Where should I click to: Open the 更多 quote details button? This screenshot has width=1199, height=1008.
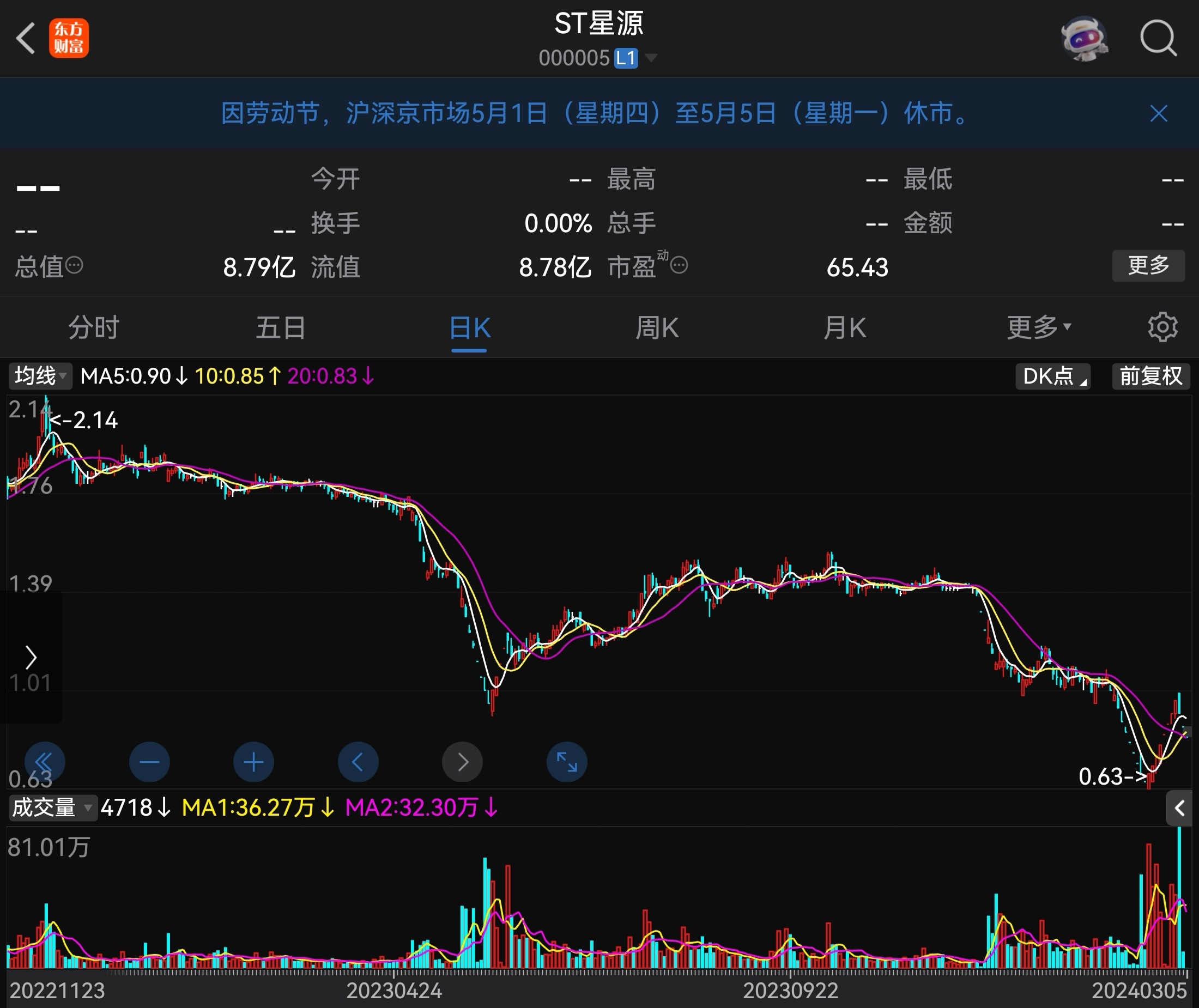1148,265
